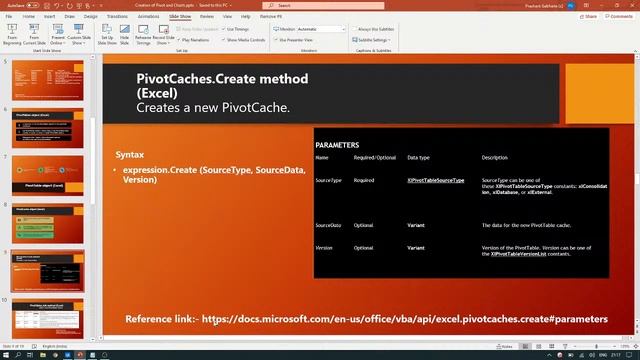Collapse the ribbon arrow
Screen dimensions: 640x360
[x=635, y=51]
